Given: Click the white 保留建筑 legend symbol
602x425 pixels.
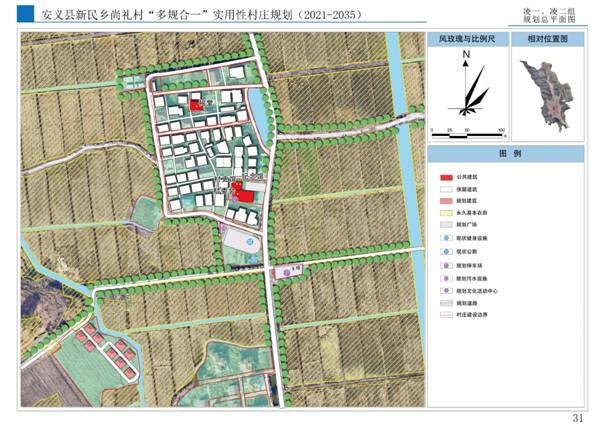Looking at the screenshot, I should tap(446, 189).
